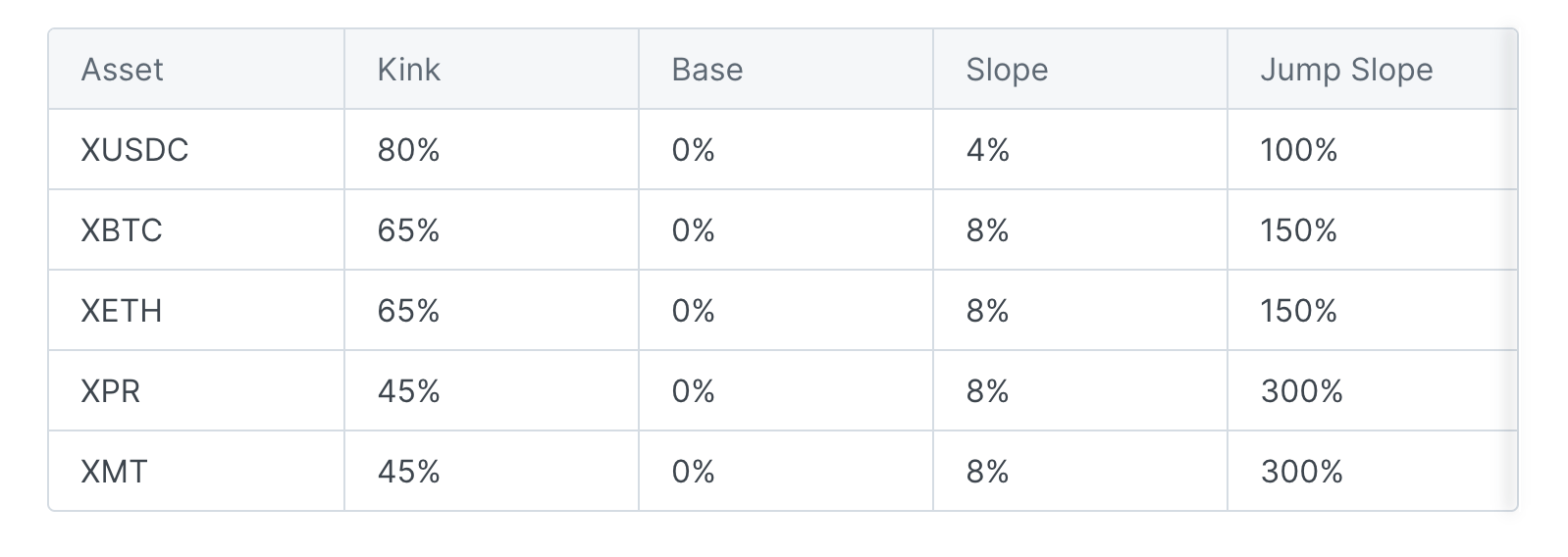Select the XPR asset cell
Image resolution: width=1568 pixels, height=557 pixels.
coord(111,391)
